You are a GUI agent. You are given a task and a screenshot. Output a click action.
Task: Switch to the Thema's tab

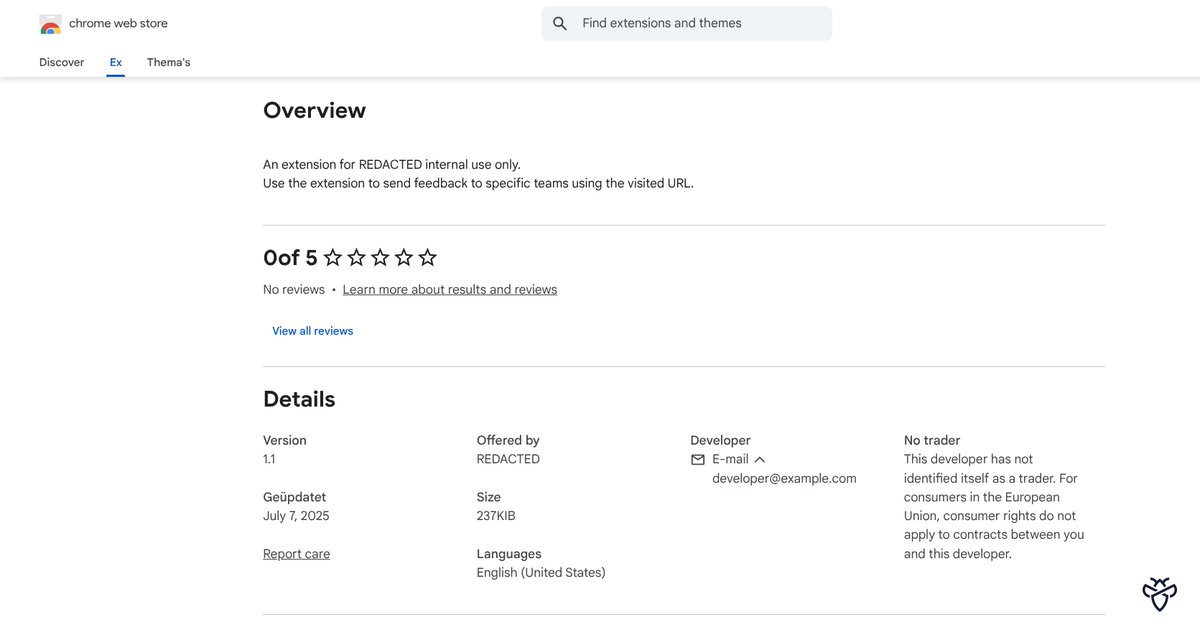(168, 62)
